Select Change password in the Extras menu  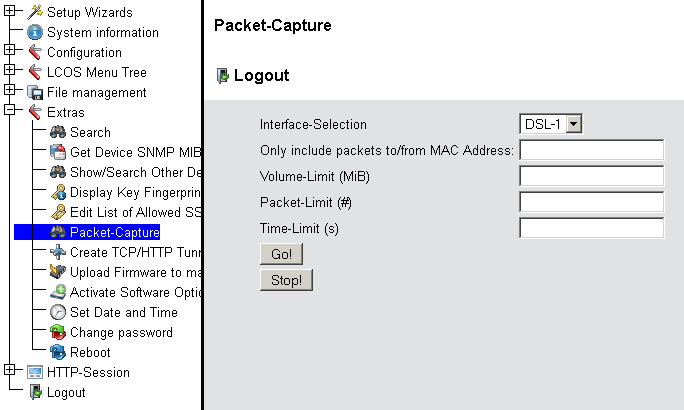tap(120, 332)
